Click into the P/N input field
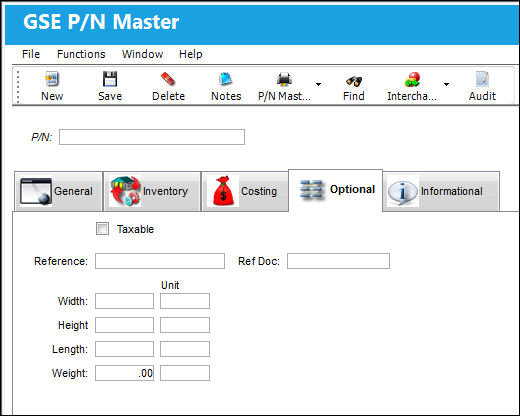520x416 pixels. click(152, 137)
